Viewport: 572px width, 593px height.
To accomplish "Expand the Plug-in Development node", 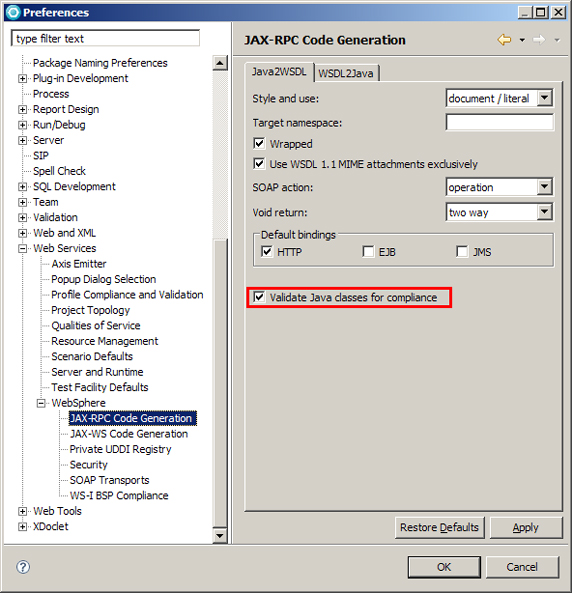I will [22, 78].
